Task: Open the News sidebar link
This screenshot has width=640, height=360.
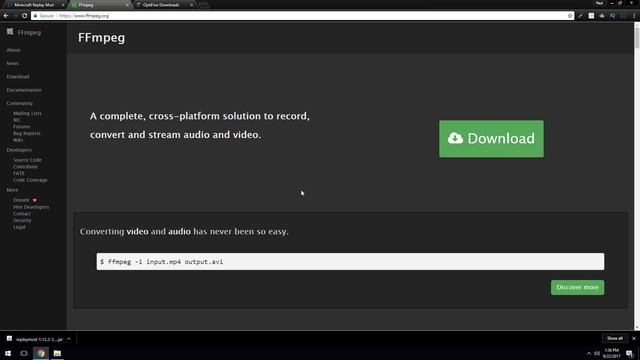Action: point(12,63)
